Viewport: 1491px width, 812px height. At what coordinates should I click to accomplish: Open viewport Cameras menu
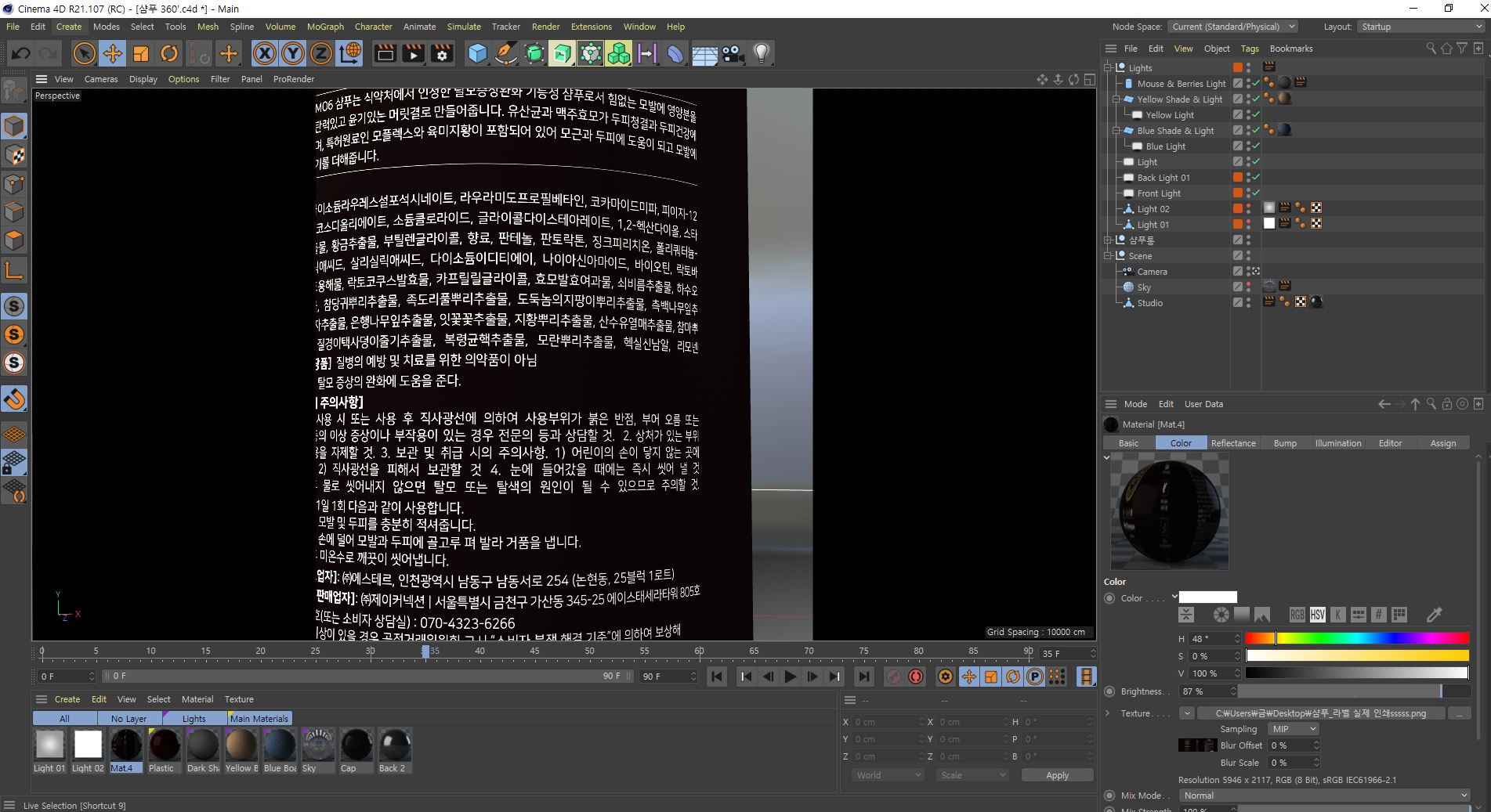point(101,79)
